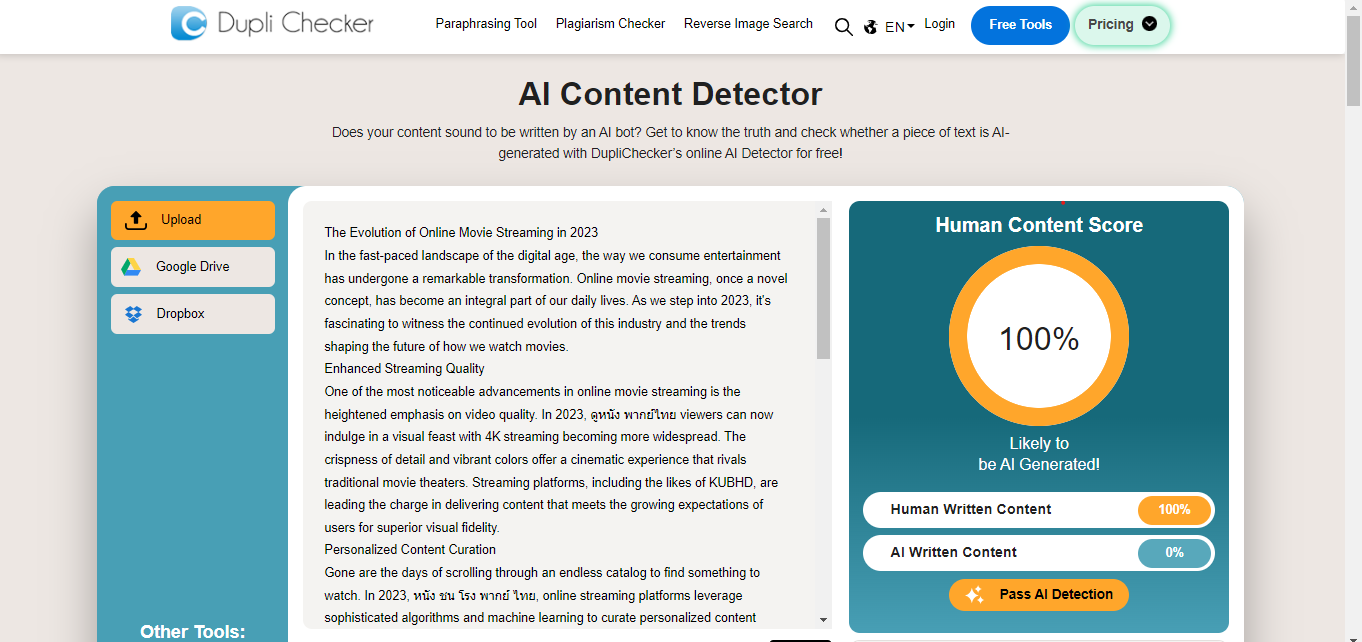Choose the Google Drive upload option
1362x642 pixels.
(193, 267)
